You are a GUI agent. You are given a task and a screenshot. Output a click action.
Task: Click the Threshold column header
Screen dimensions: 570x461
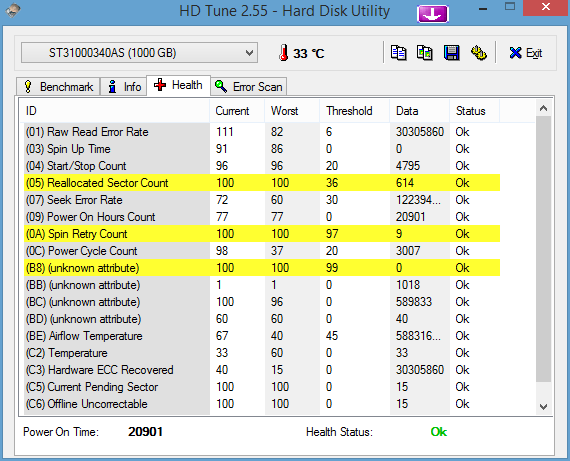(354, 111)
